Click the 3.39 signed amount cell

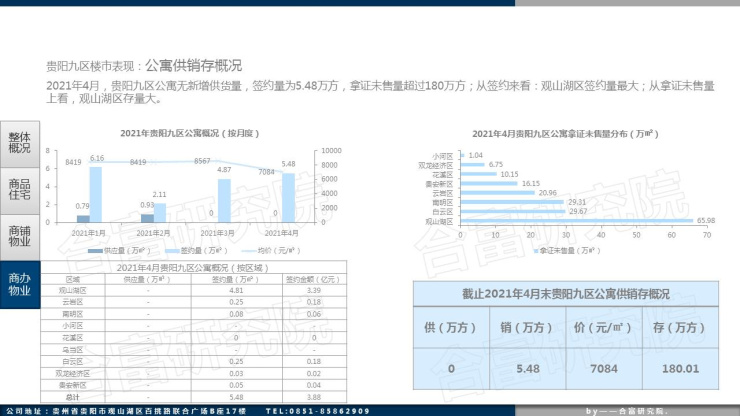tap(313, 291)
